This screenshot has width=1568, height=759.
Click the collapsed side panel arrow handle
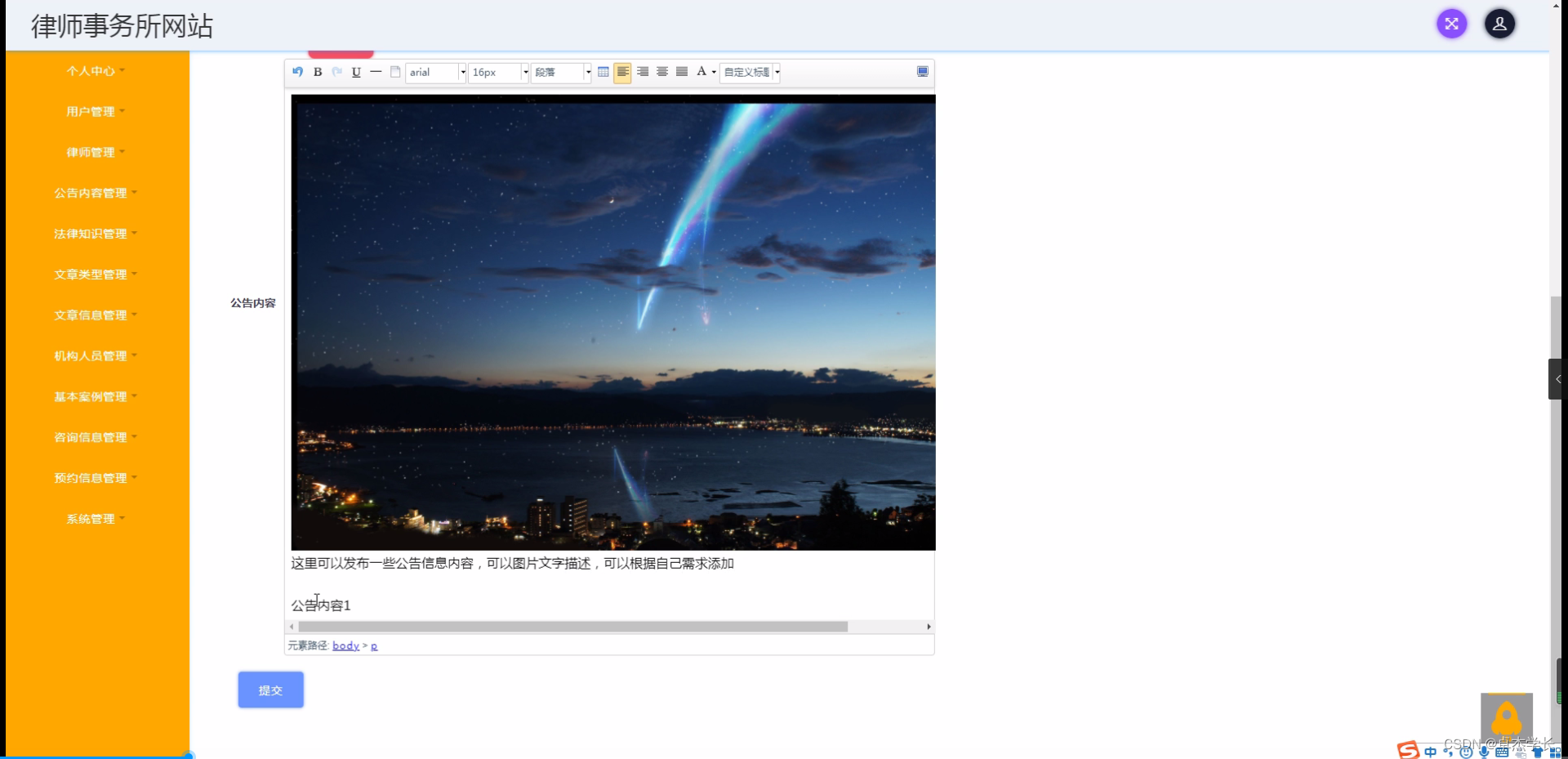[1557, 379]
